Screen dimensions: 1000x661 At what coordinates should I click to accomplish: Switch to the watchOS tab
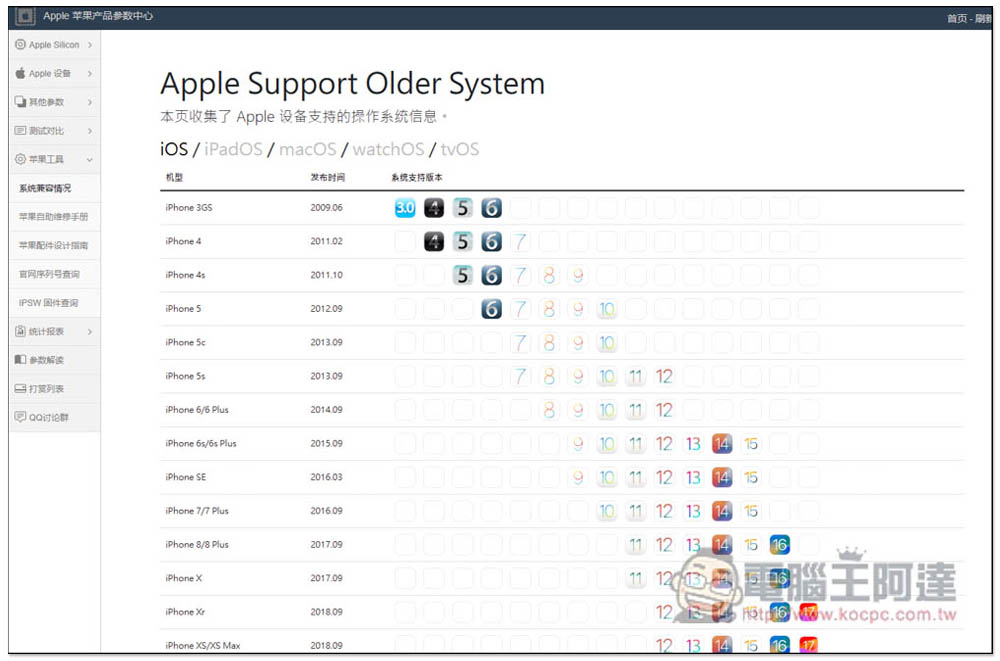point(388,149)
